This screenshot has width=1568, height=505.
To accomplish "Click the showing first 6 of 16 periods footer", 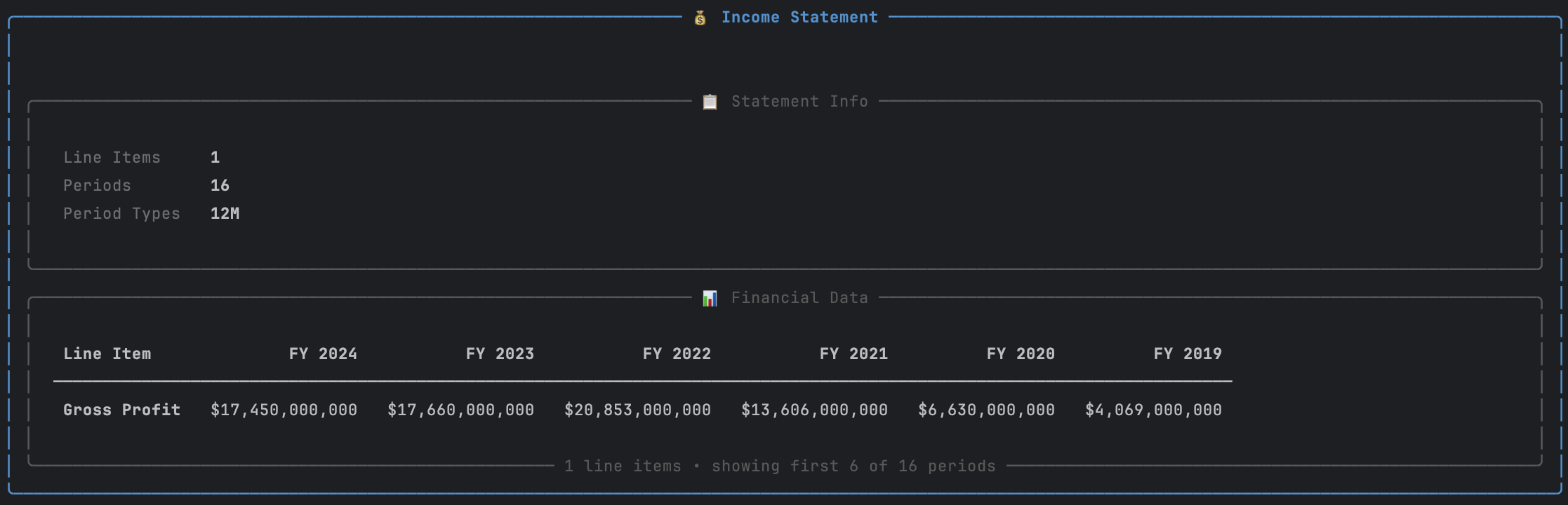I will [x=853, y=466].
